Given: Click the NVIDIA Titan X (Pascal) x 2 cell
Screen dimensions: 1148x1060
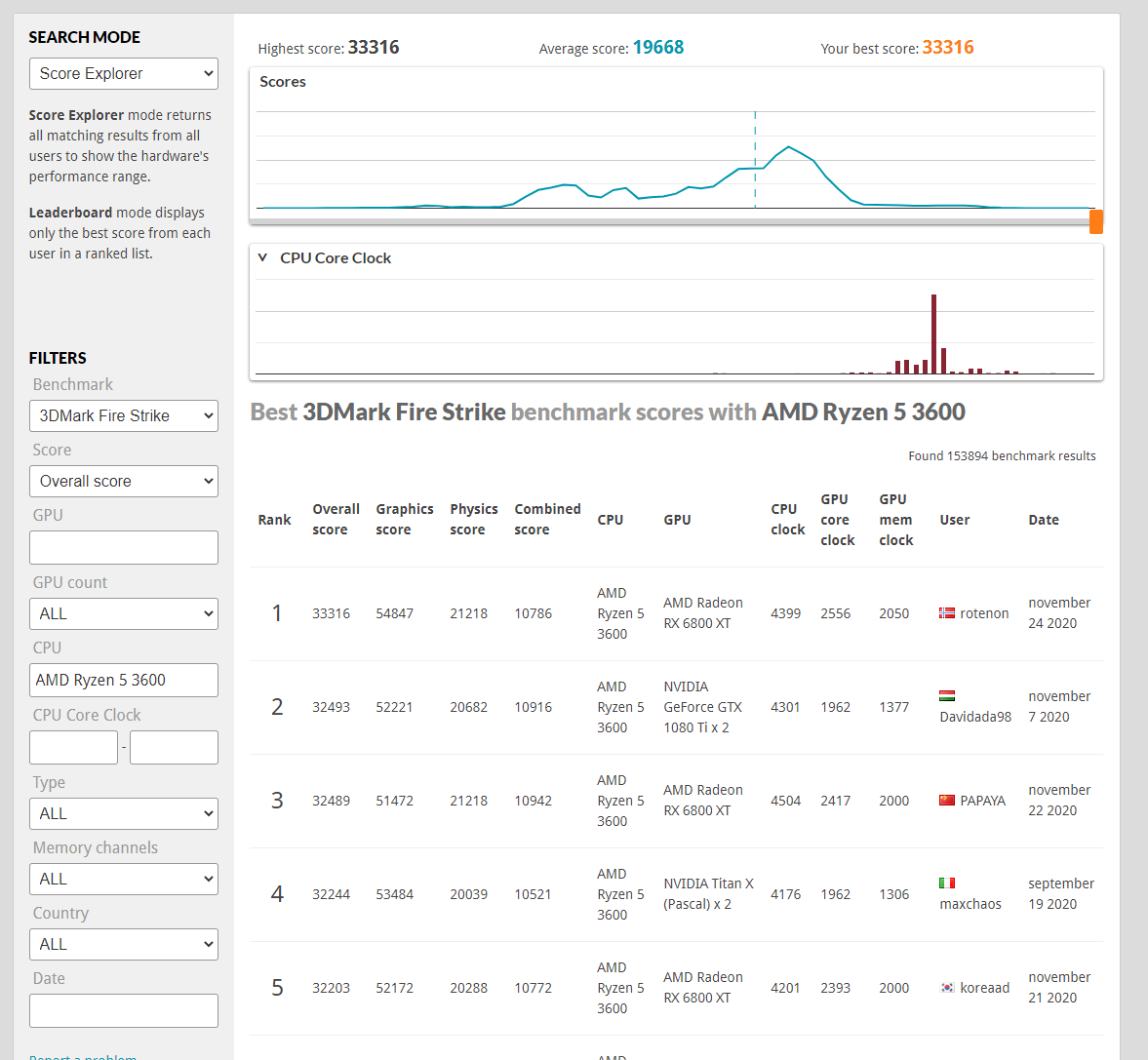Looking at the screenshot, I should [708, 894].
